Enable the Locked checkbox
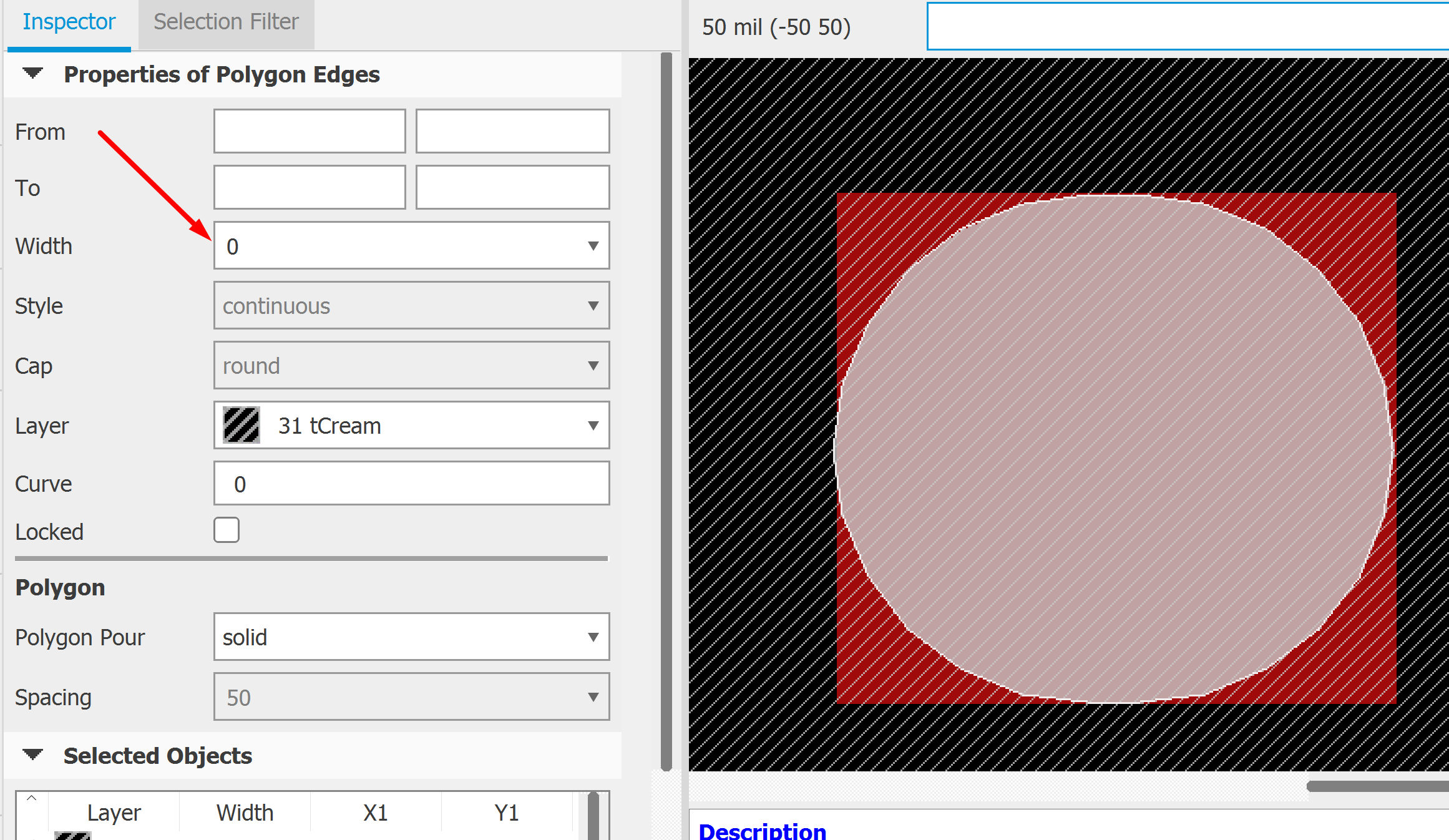The width and height of the screenshot is (1449, 840). pos(226,530)
